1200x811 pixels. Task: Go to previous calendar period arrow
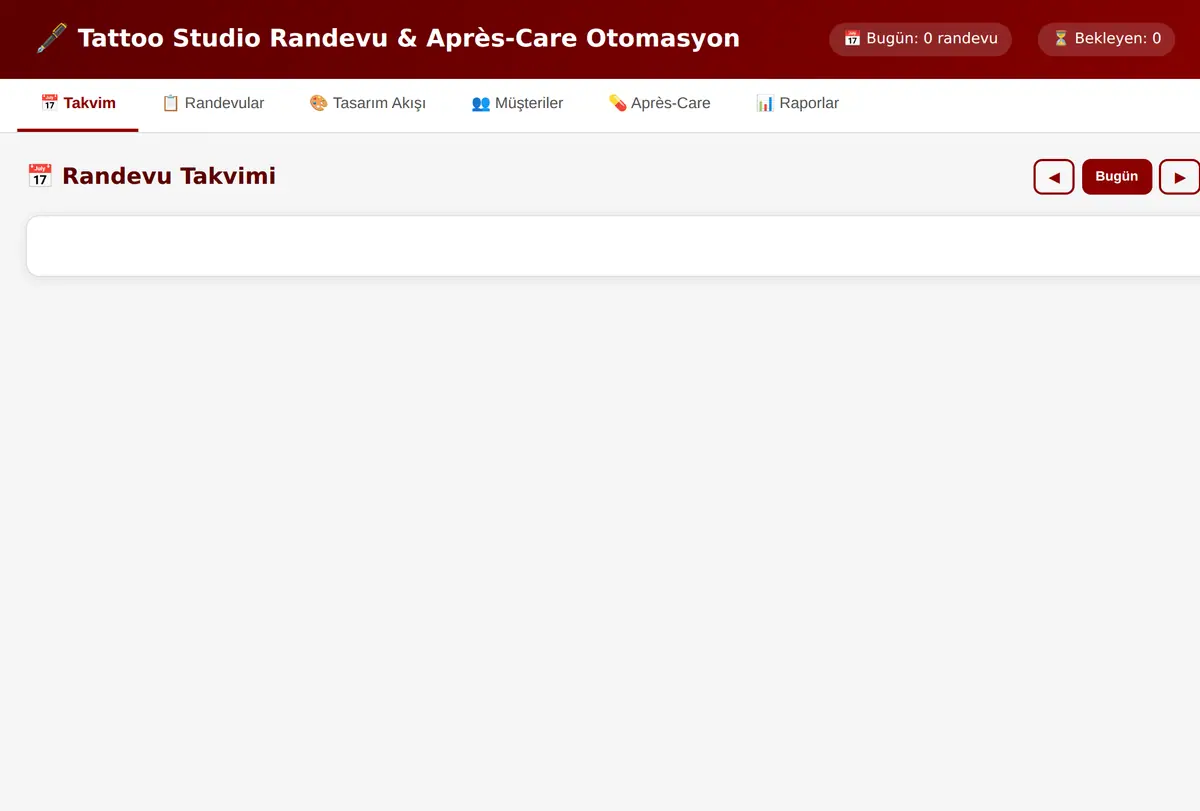click(x=1054, y=177)
